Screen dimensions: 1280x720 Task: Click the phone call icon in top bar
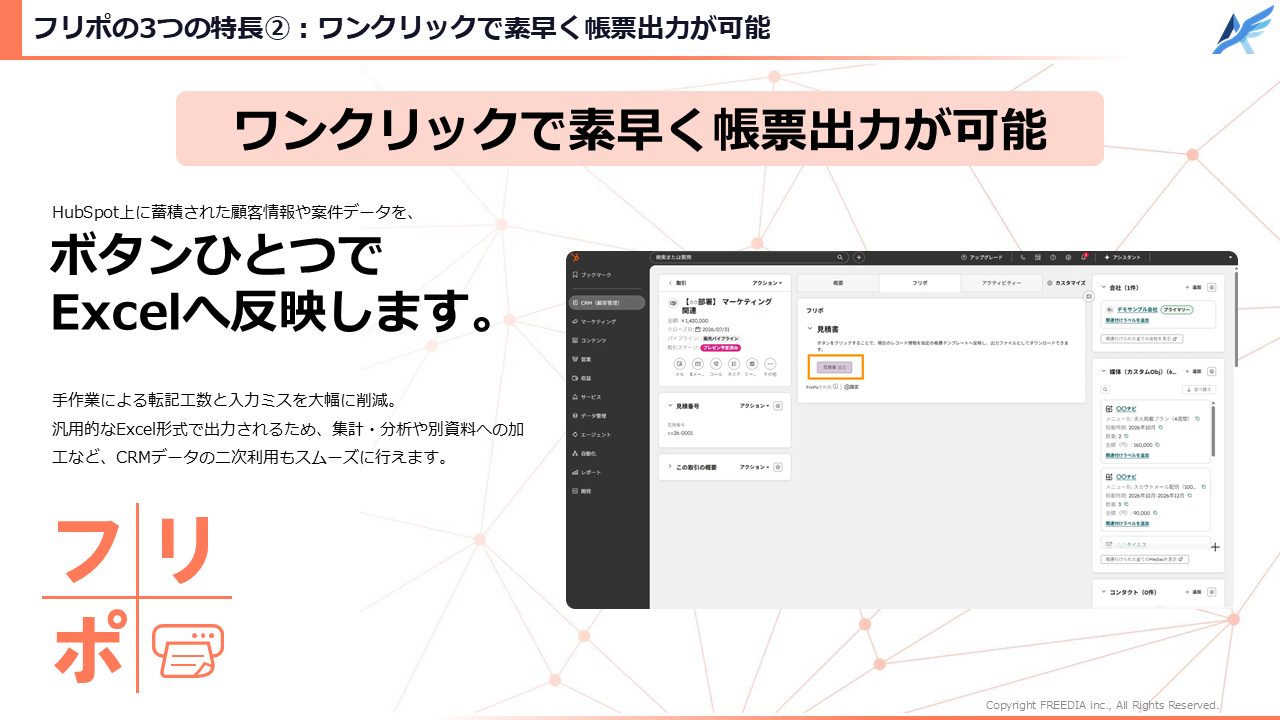pos(1024,257)
